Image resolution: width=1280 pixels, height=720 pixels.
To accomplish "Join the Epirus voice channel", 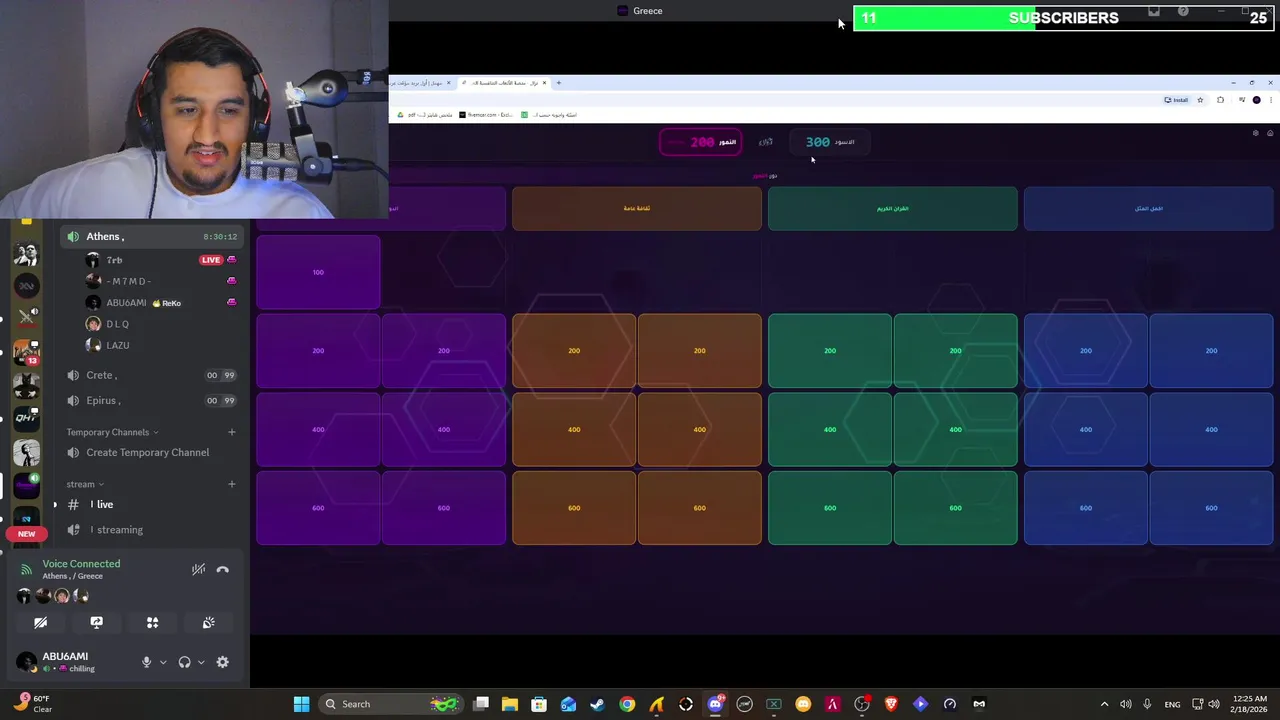I will point(150,400).
